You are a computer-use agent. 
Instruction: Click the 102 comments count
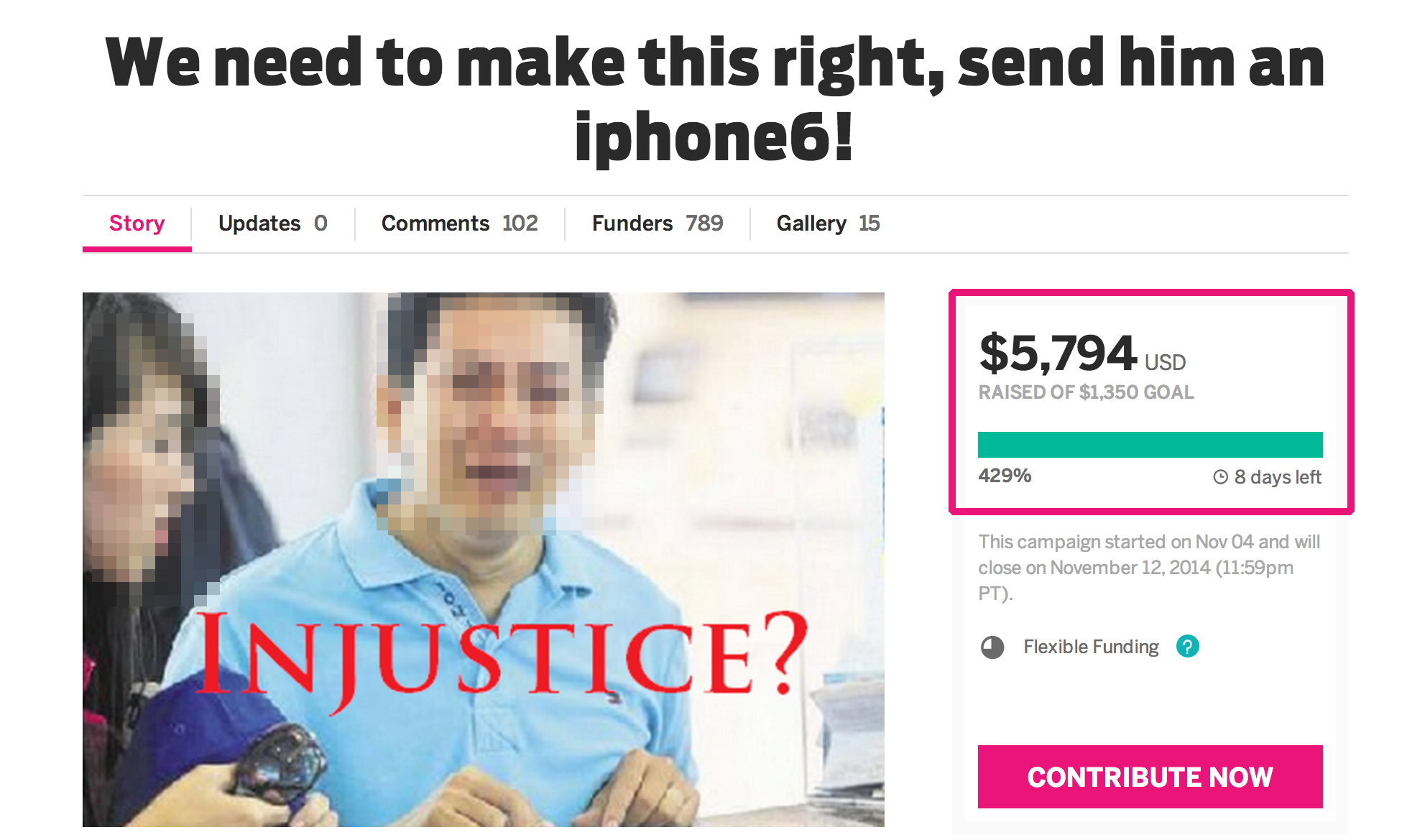click(520, 223)
